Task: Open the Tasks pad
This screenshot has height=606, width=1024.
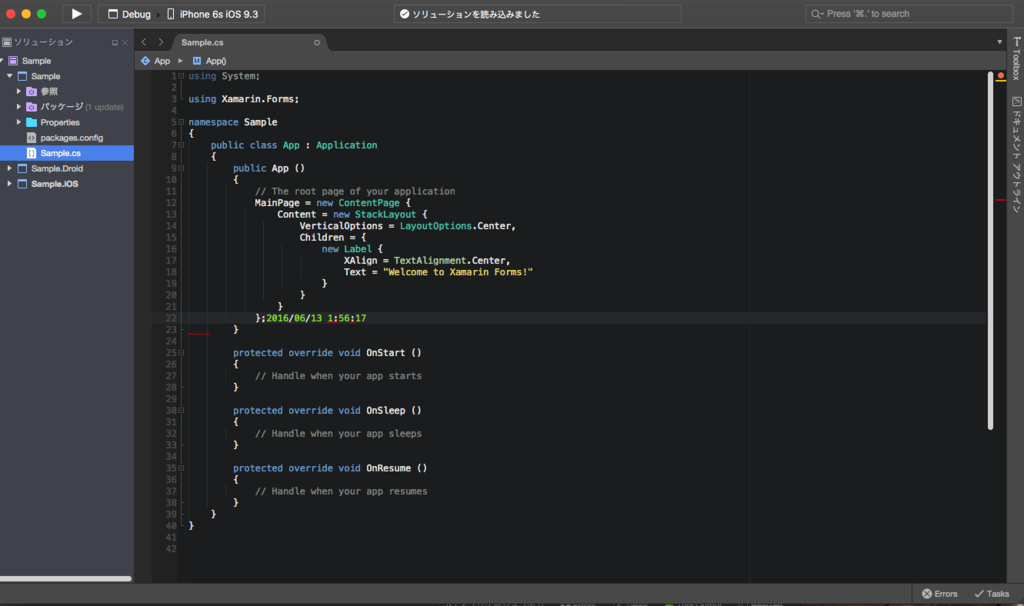Action: 991,594
